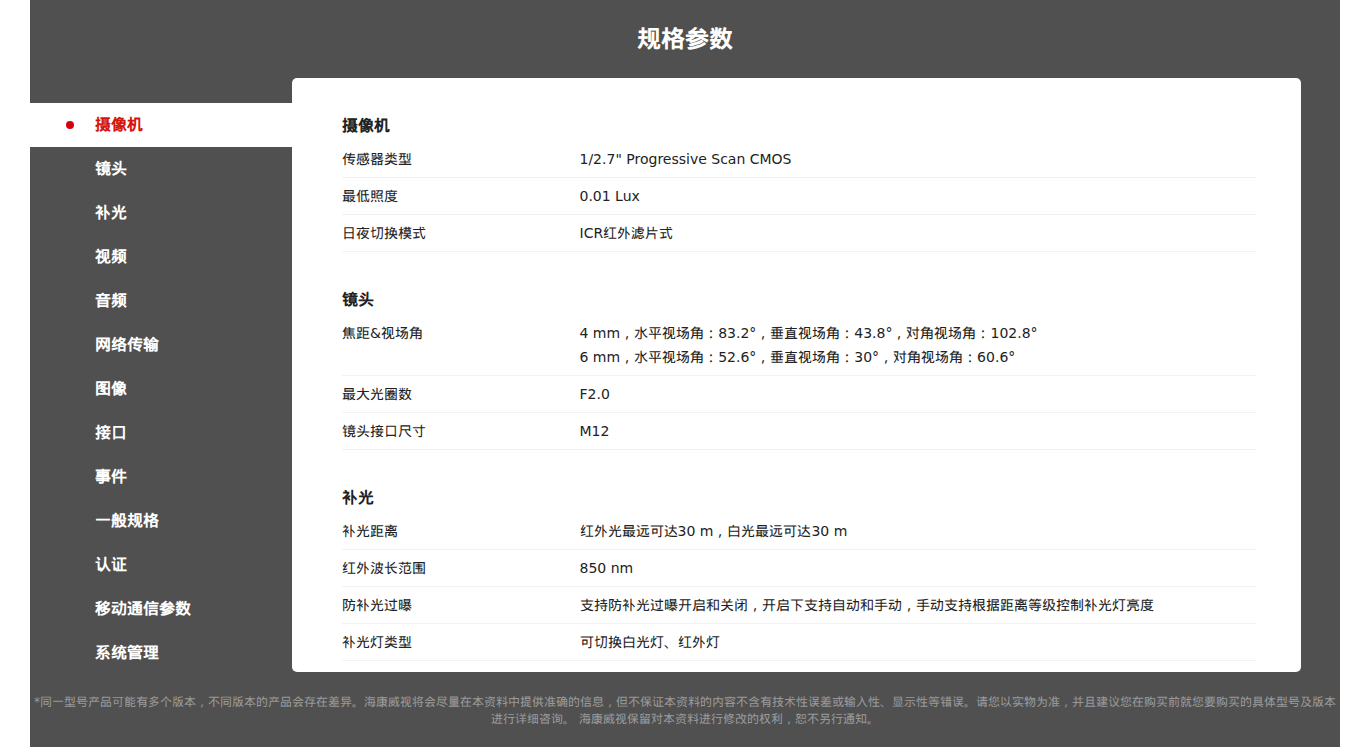Go to the 认证 sidebar tab

coord(161,565)
